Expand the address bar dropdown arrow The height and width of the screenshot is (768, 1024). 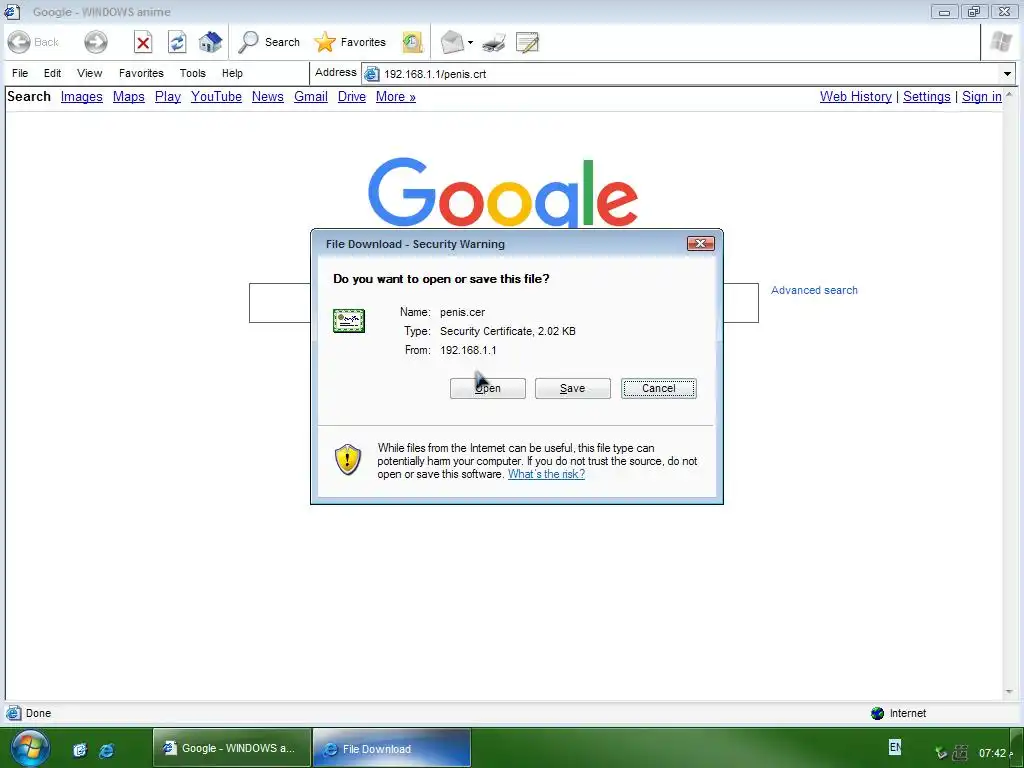click(1007, 74)
